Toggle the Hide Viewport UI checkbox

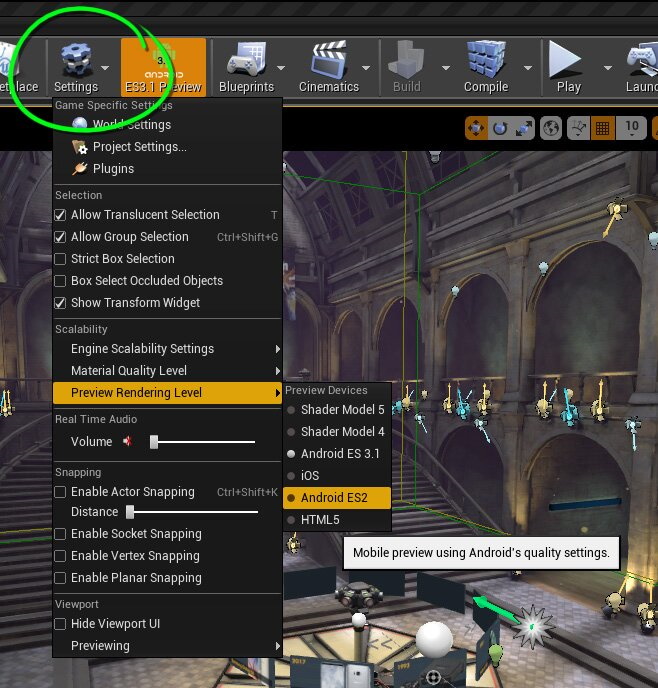pos(61,624)
